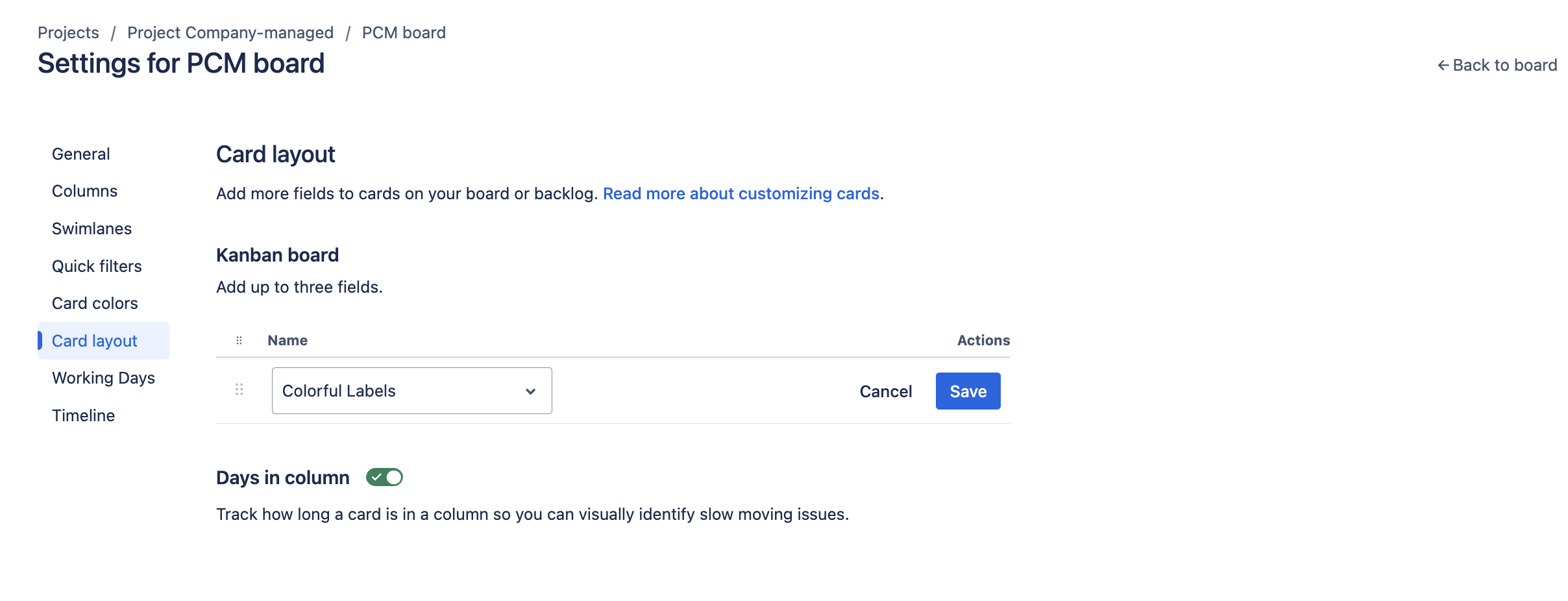Select the Card layout sidebar item

(x=95, y=341)
